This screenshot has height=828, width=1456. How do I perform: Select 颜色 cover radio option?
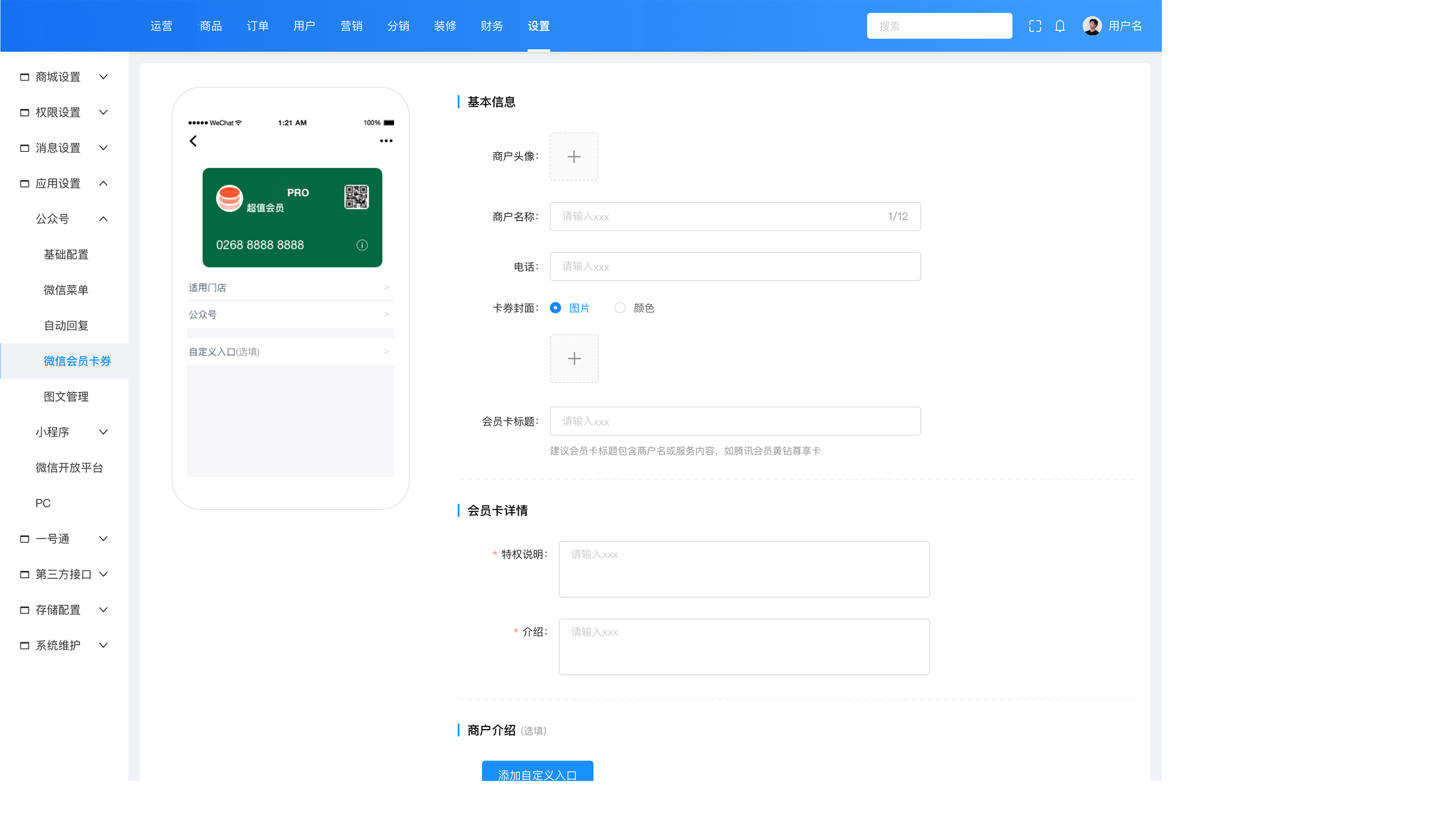click(x=620, y=308)
